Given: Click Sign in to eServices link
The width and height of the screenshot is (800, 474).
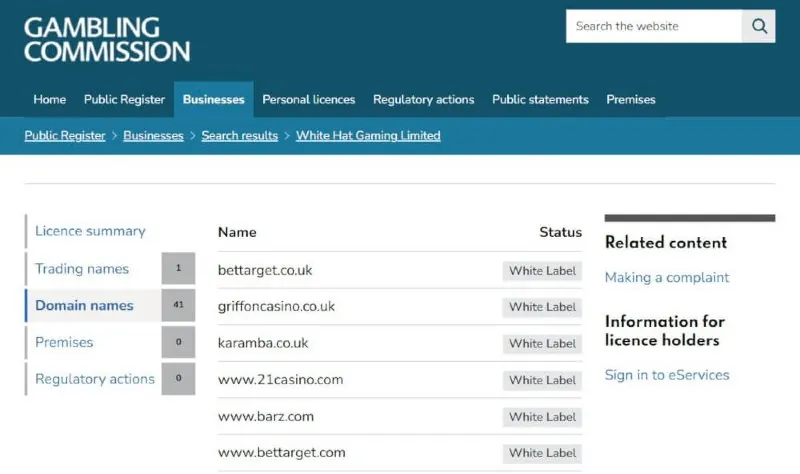Looking at the screenshot, I should [x=667, y=375].
